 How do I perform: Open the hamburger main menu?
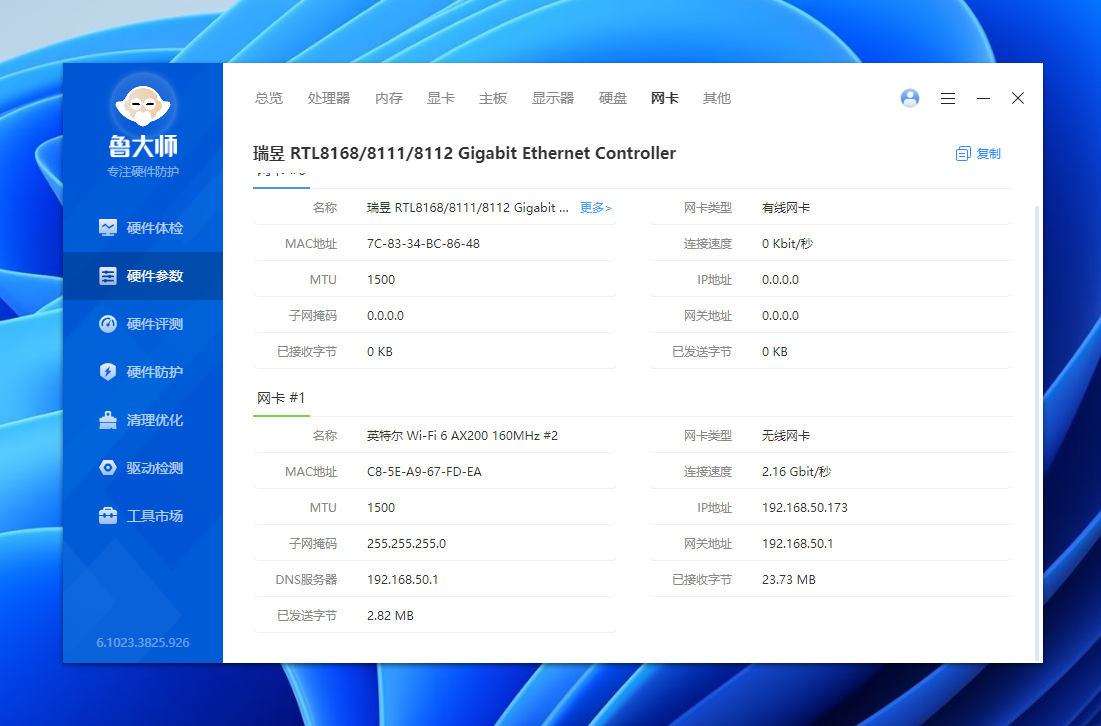(x=948, y=98)
